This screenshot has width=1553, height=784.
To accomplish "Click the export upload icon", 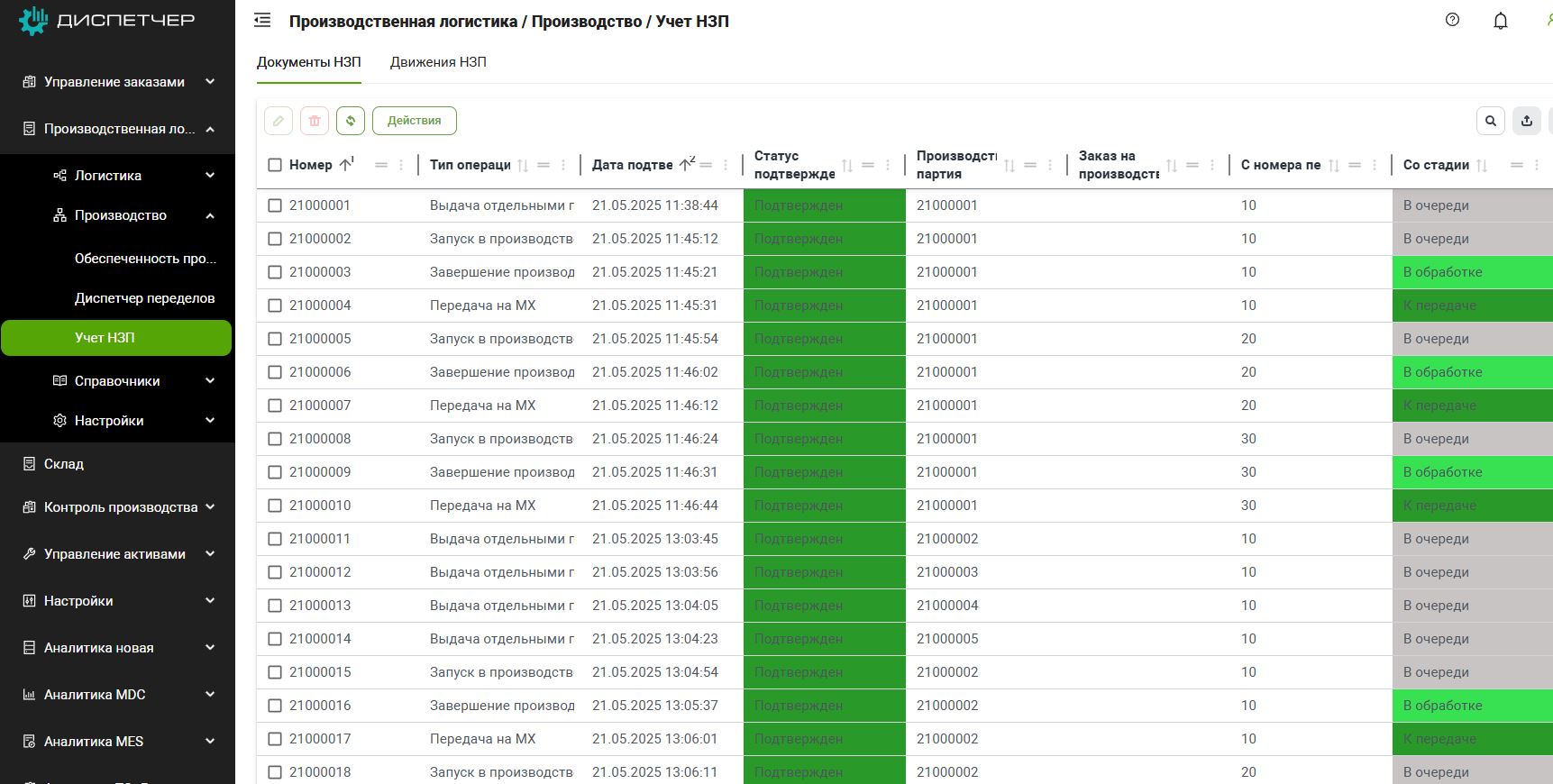I will [1527, 121].
